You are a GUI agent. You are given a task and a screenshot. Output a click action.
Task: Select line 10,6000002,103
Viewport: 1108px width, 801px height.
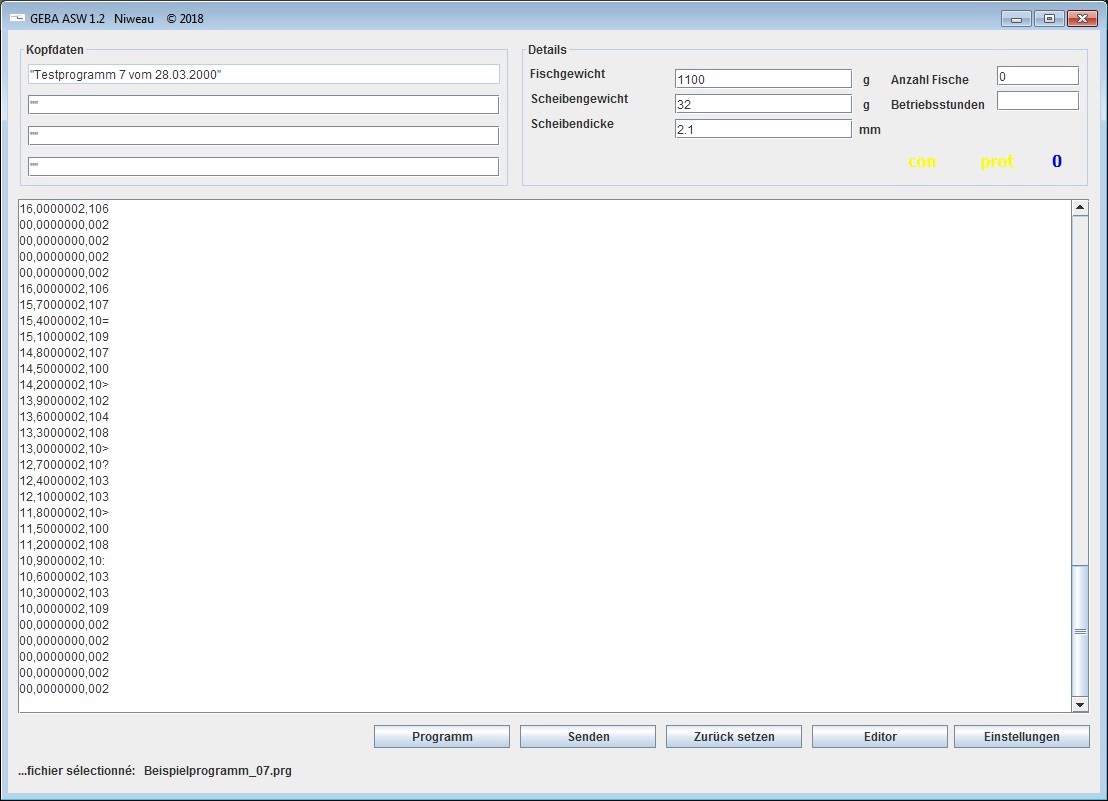coord(64,576)
